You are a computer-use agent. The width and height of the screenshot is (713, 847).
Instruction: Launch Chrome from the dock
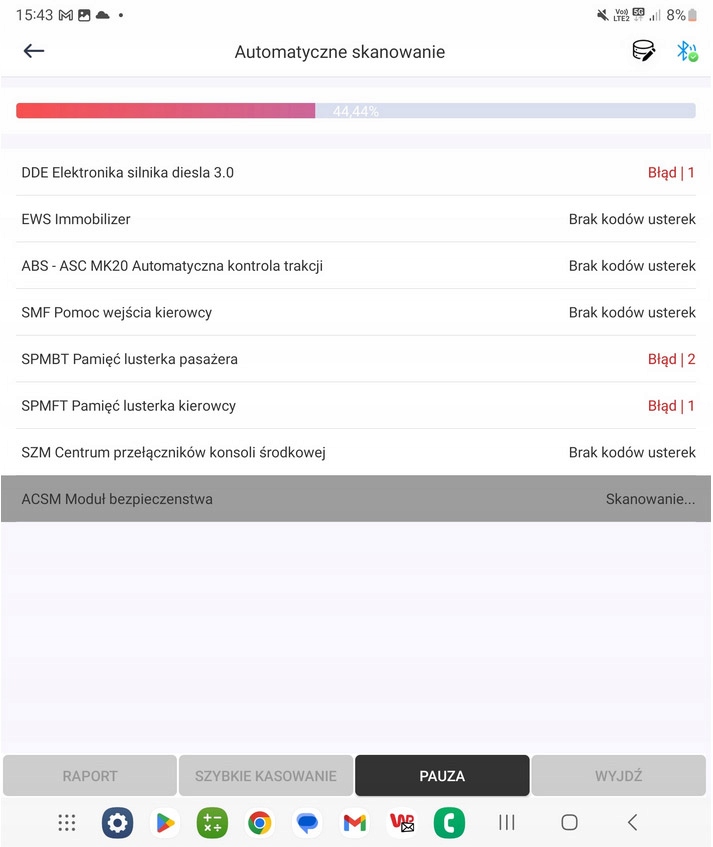pyautogui.click(x=260, y=822)
